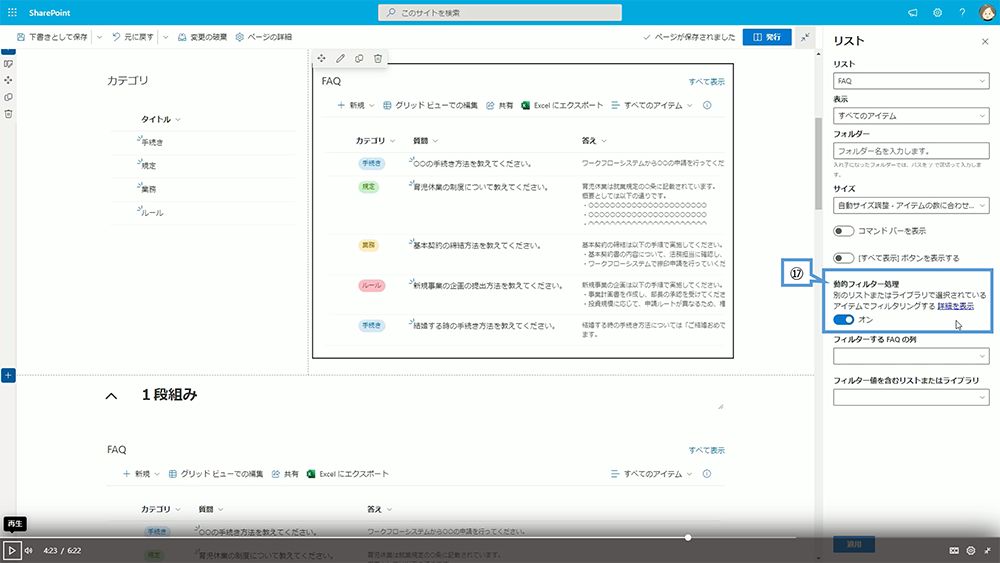
Task: Expand 下書きとして保存 dropdown arrow
Action: point(99,38)
